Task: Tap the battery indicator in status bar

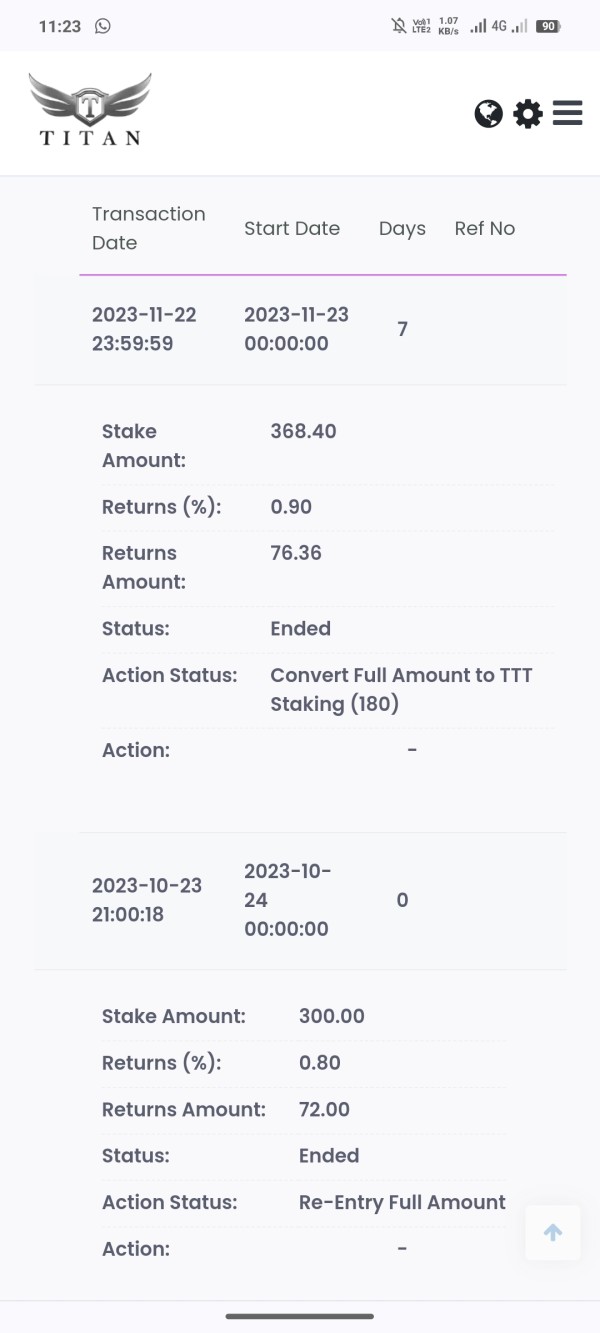Action: click(547, 27)
